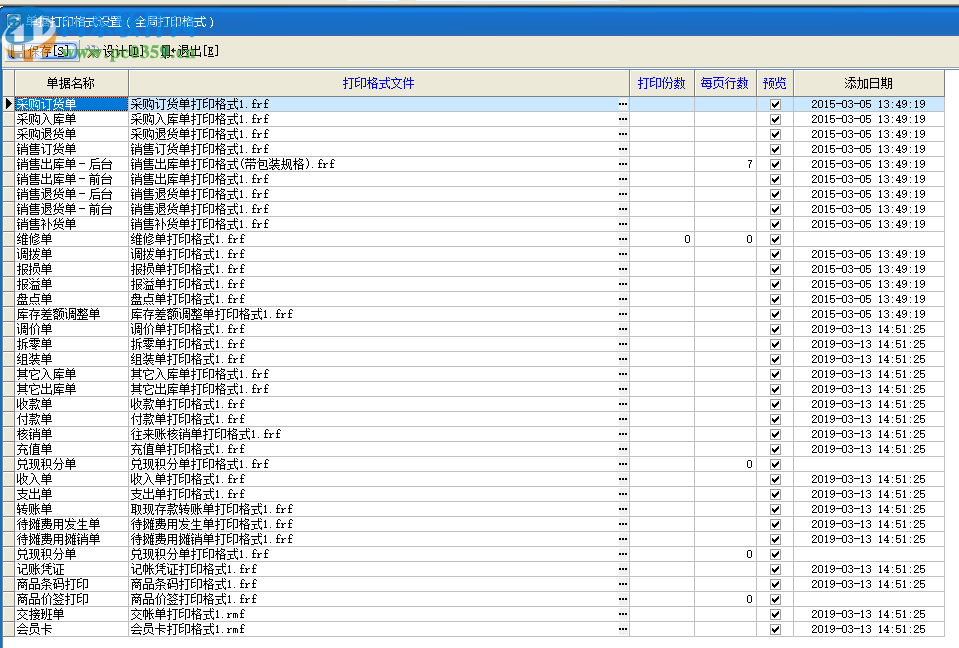Click the 打印格式文件 column header
This screenshot has height=648, width=959.
(x=379, y=83)
